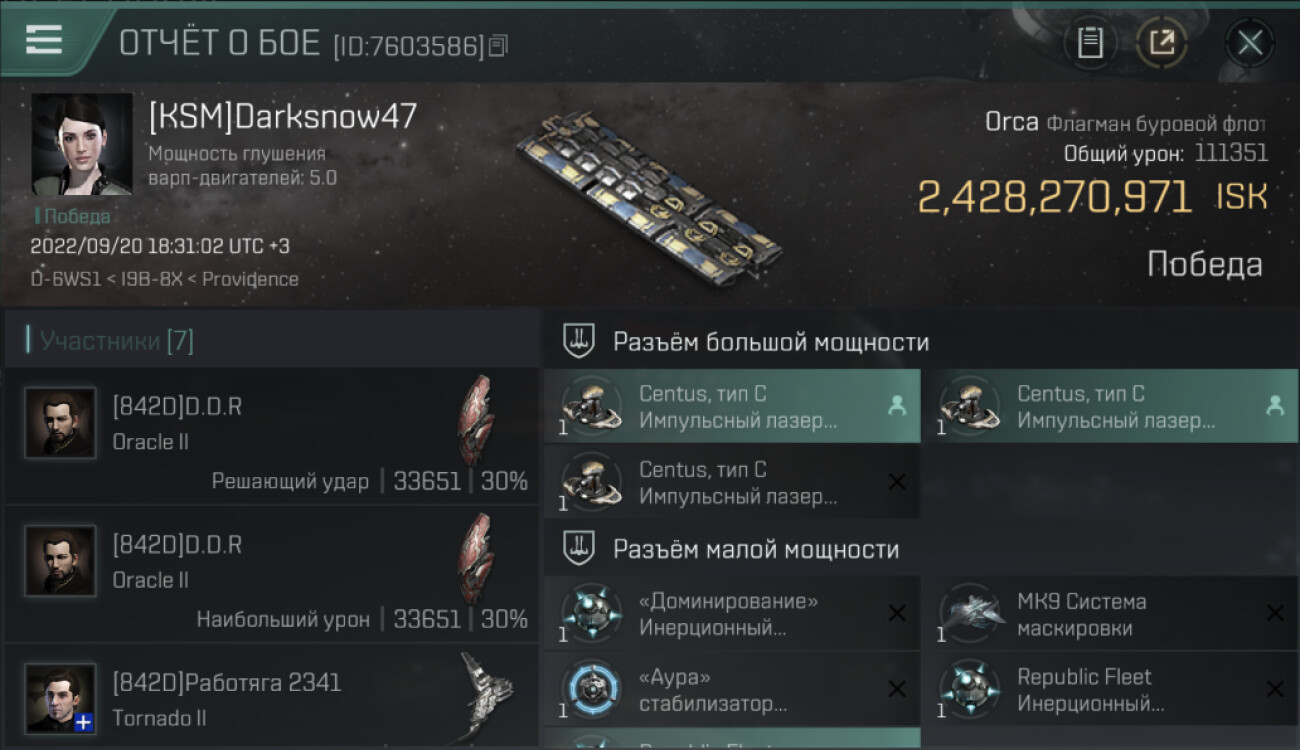Click Работяга 2341 pilot portrait

point(61,698)
